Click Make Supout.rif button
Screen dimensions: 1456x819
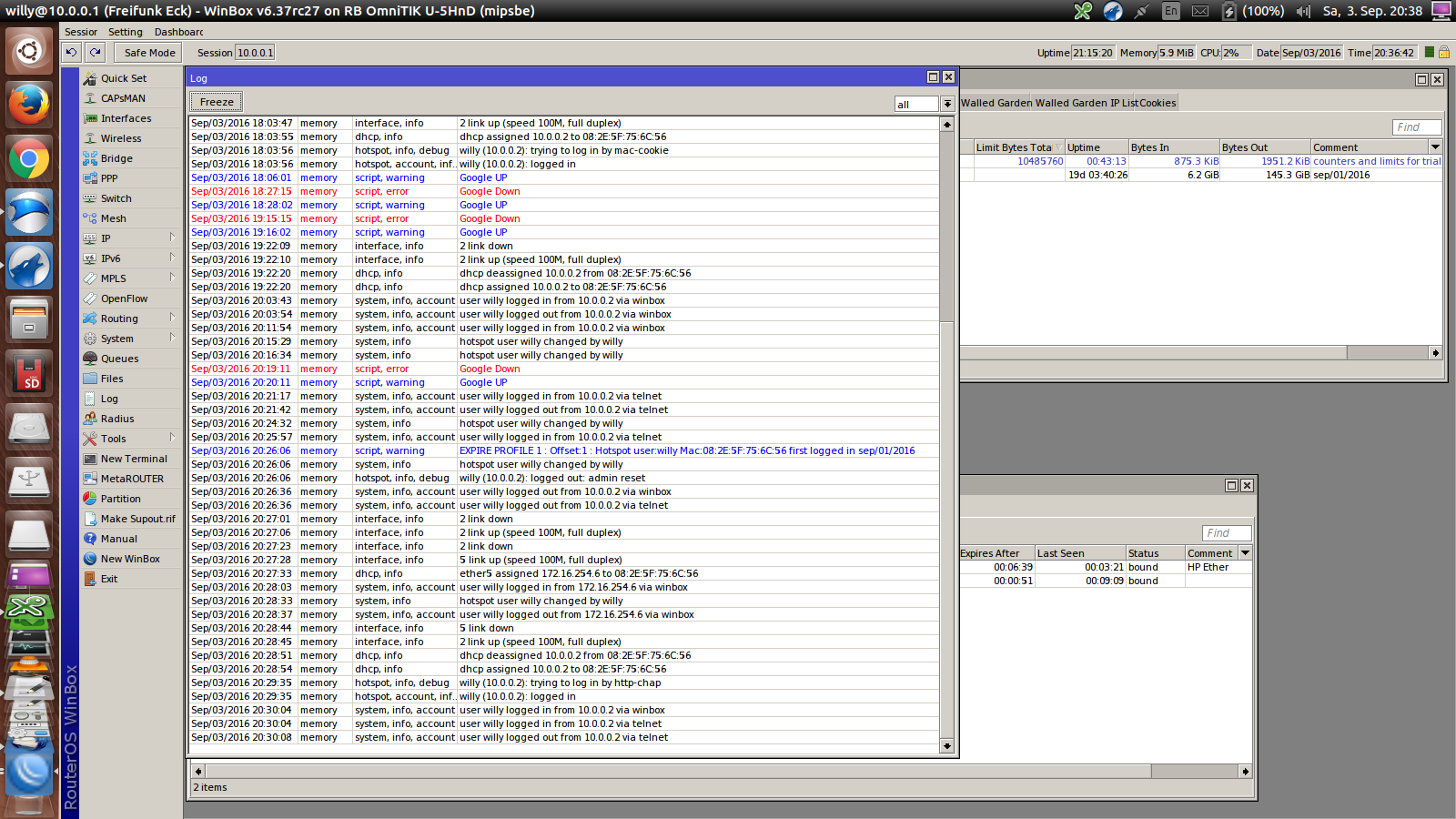pyautogui.click(x=137, y=519)
